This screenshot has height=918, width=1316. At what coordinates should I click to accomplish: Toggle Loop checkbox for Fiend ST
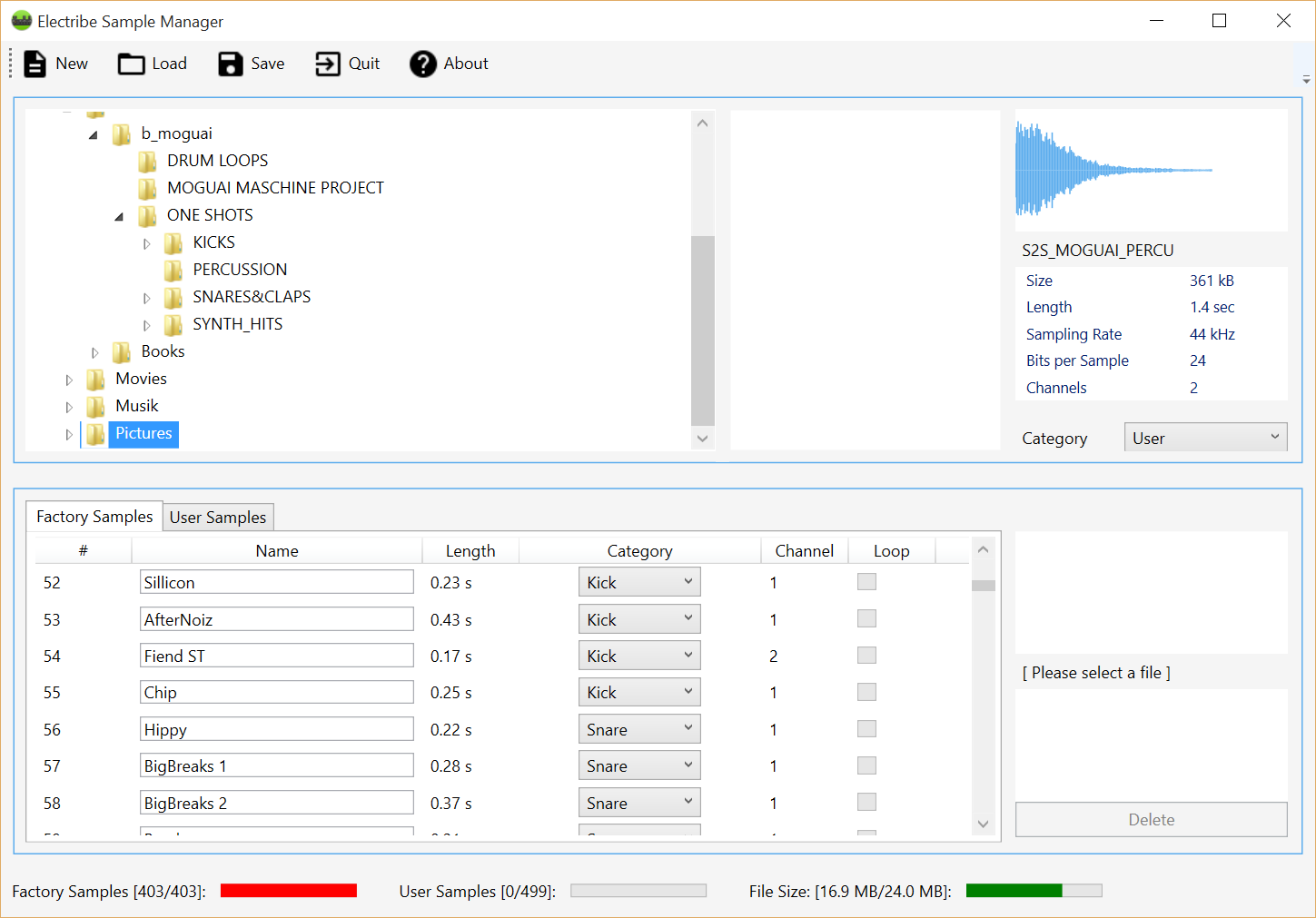pyautogui.click(x=866, y=656)
